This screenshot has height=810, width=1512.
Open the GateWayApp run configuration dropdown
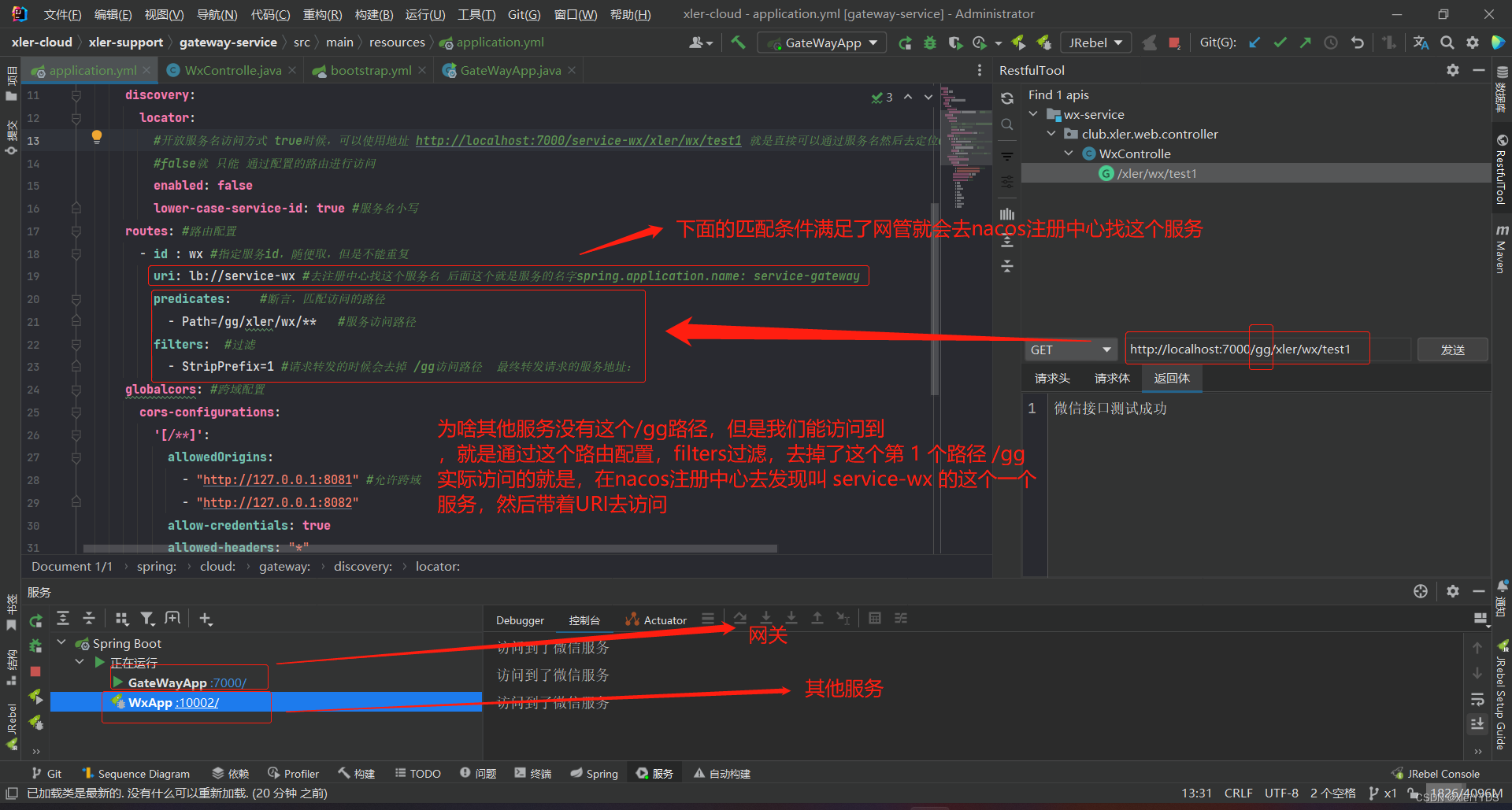point(822,43)
